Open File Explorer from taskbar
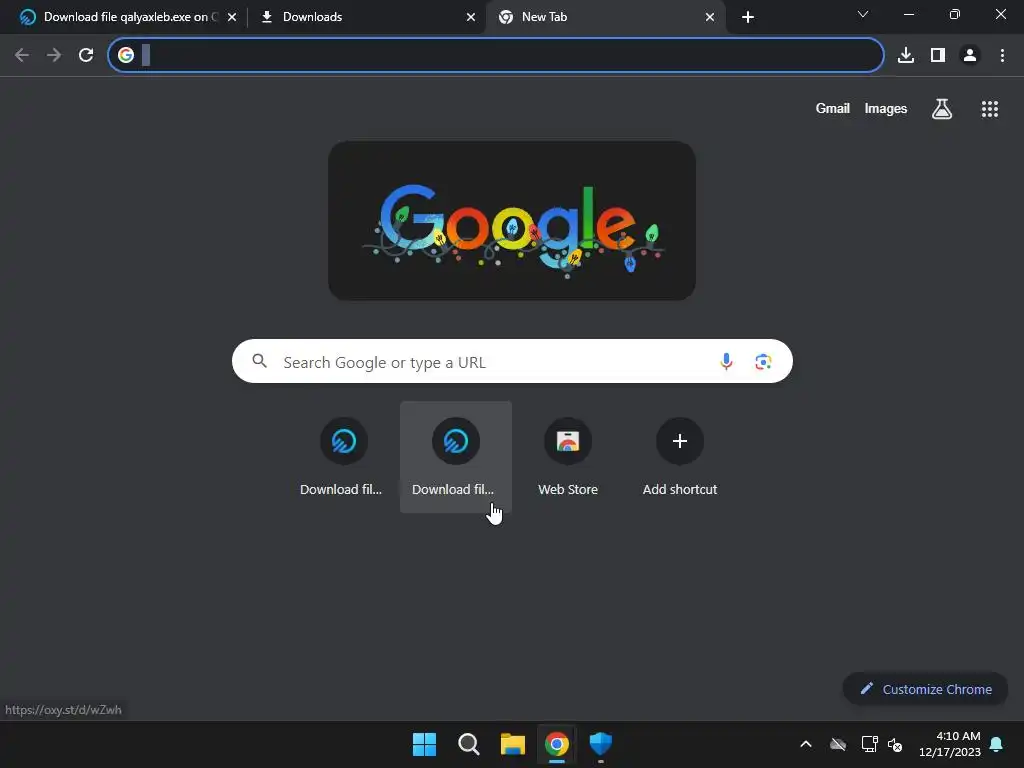 tap(513, 744)
